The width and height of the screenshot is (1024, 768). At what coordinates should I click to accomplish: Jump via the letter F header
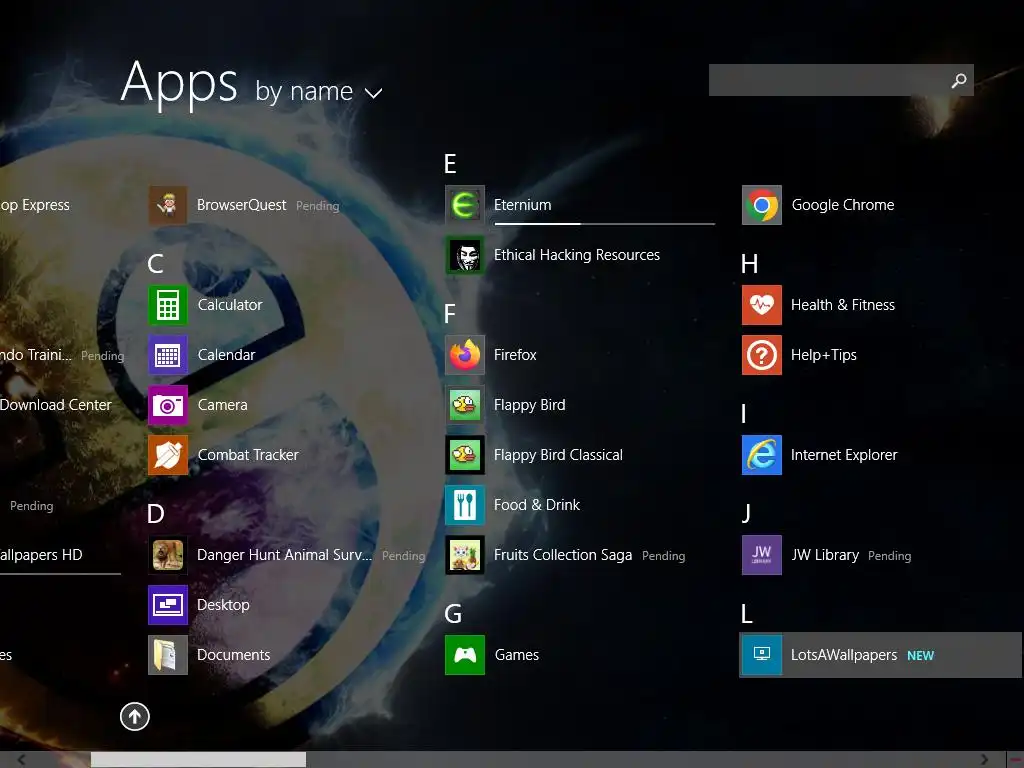(449, 314)
